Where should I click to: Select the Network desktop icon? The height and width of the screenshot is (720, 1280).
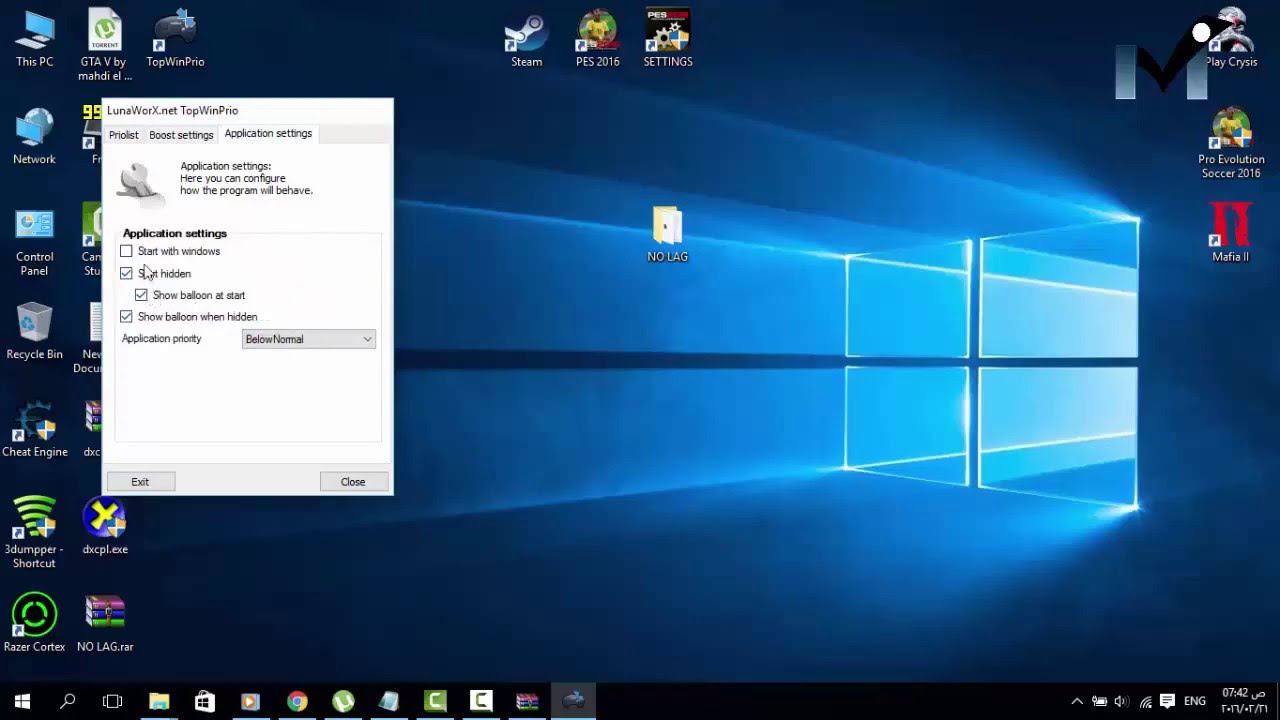[34, 137]
